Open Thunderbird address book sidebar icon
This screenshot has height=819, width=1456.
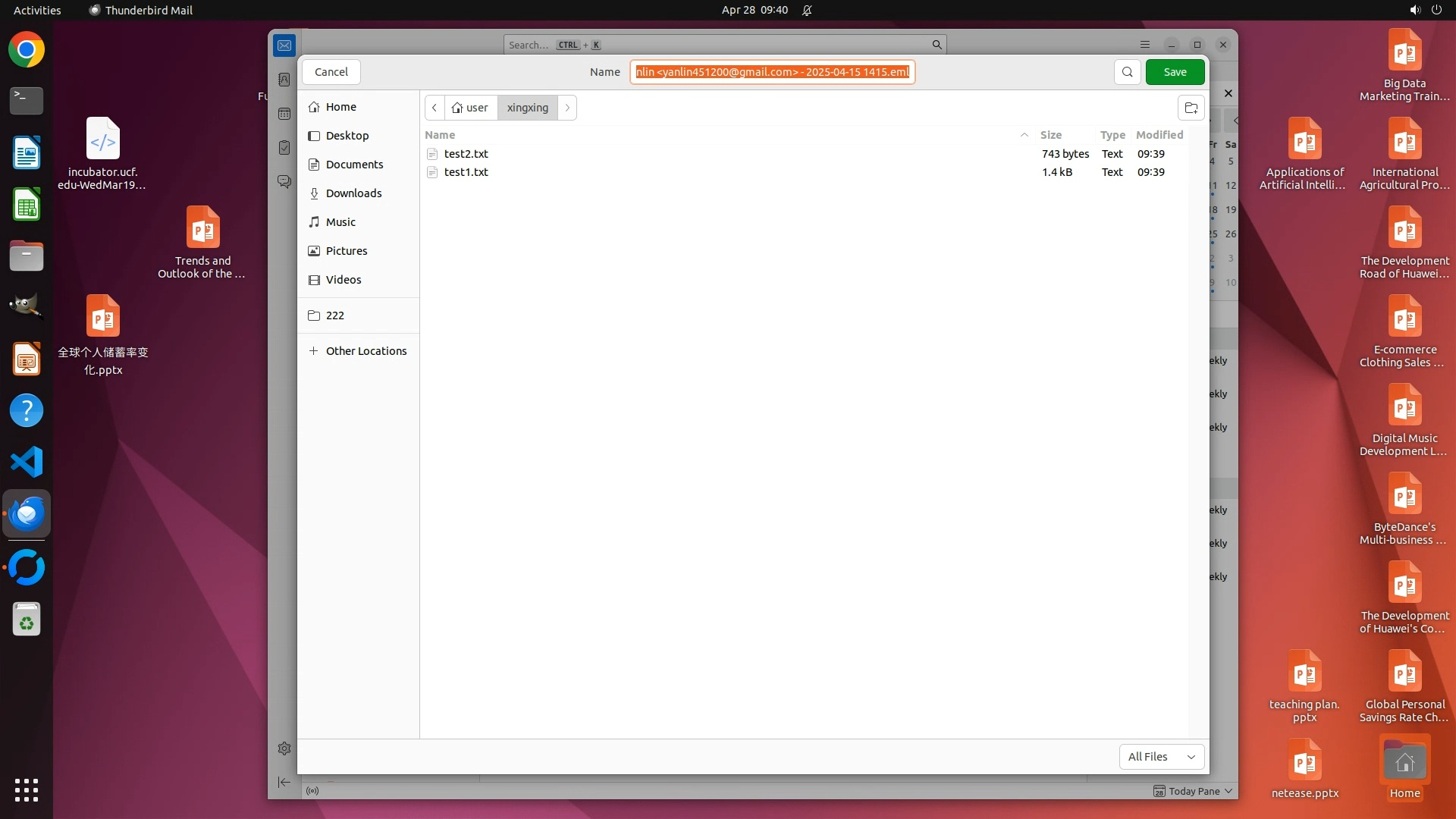pos(284,80)
